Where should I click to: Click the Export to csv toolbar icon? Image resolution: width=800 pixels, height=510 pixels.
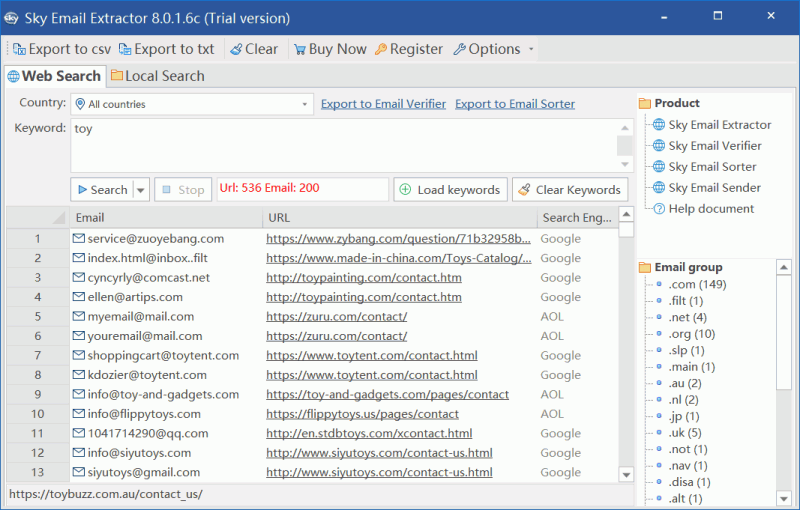click(x=19, y=49)
